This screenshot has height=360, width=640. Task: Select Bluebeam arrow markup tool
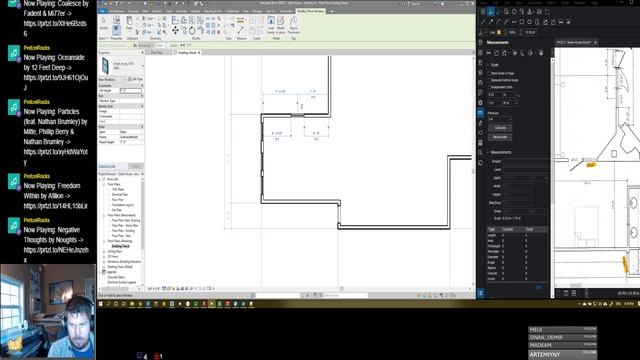(491, 22)
